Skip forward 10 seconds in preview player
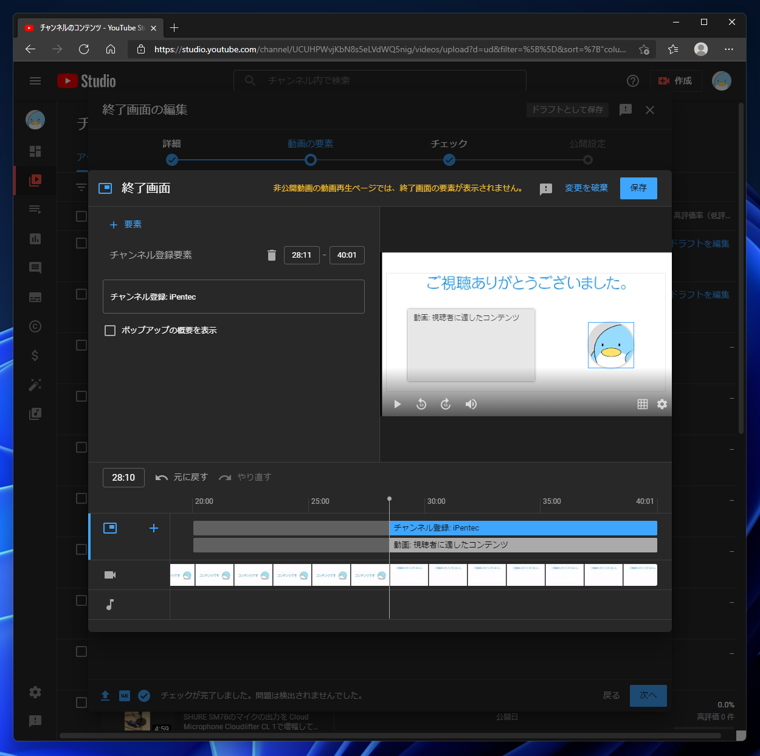 pos(445,404)
